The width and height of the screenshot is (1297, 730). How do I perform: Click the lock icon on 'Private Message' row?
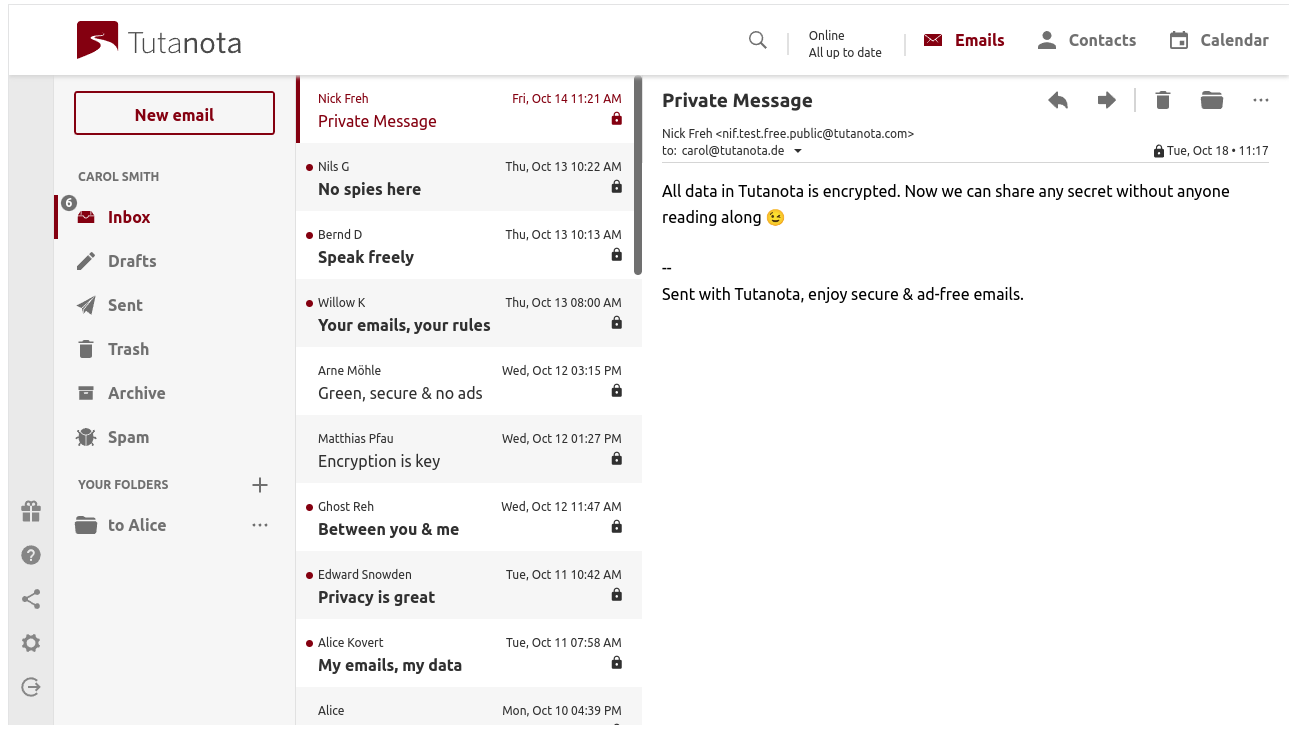click(x=616, y=119)
